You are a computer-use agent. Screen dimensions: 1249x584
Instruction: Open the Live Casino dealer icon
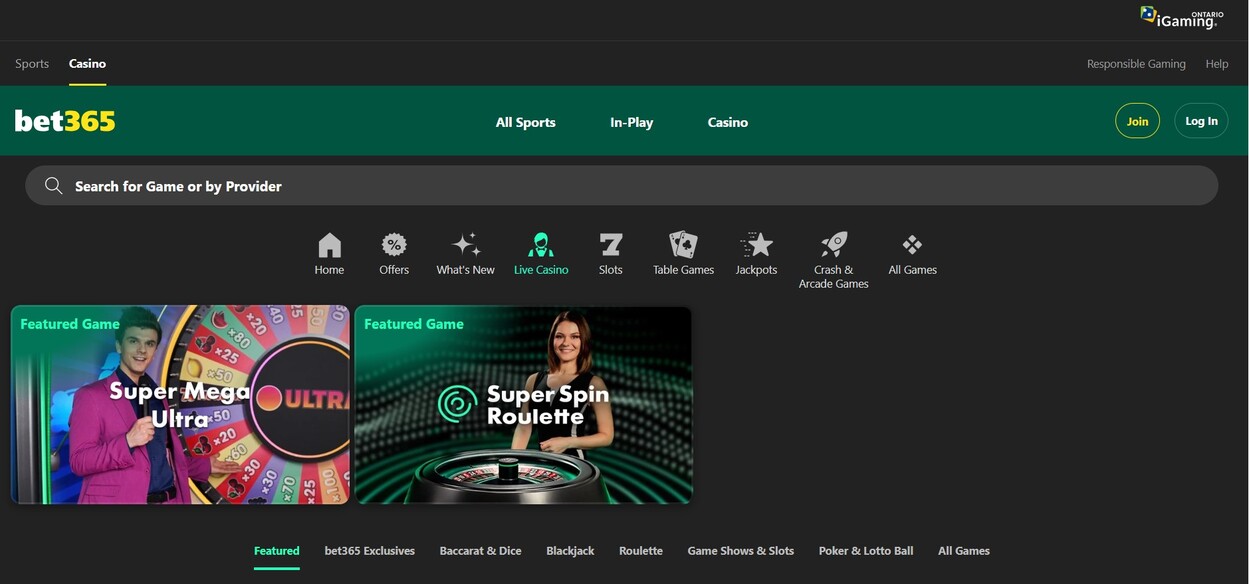point(541,245)
